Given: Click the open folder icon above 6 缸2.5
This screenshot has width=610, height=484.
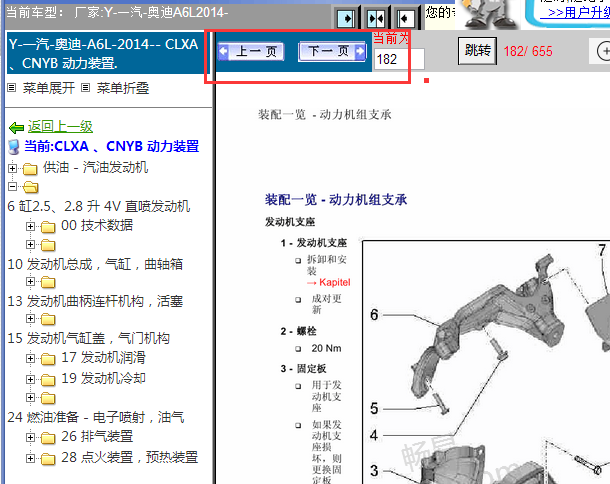Looking at the screenshot, I should click(30, 188).
